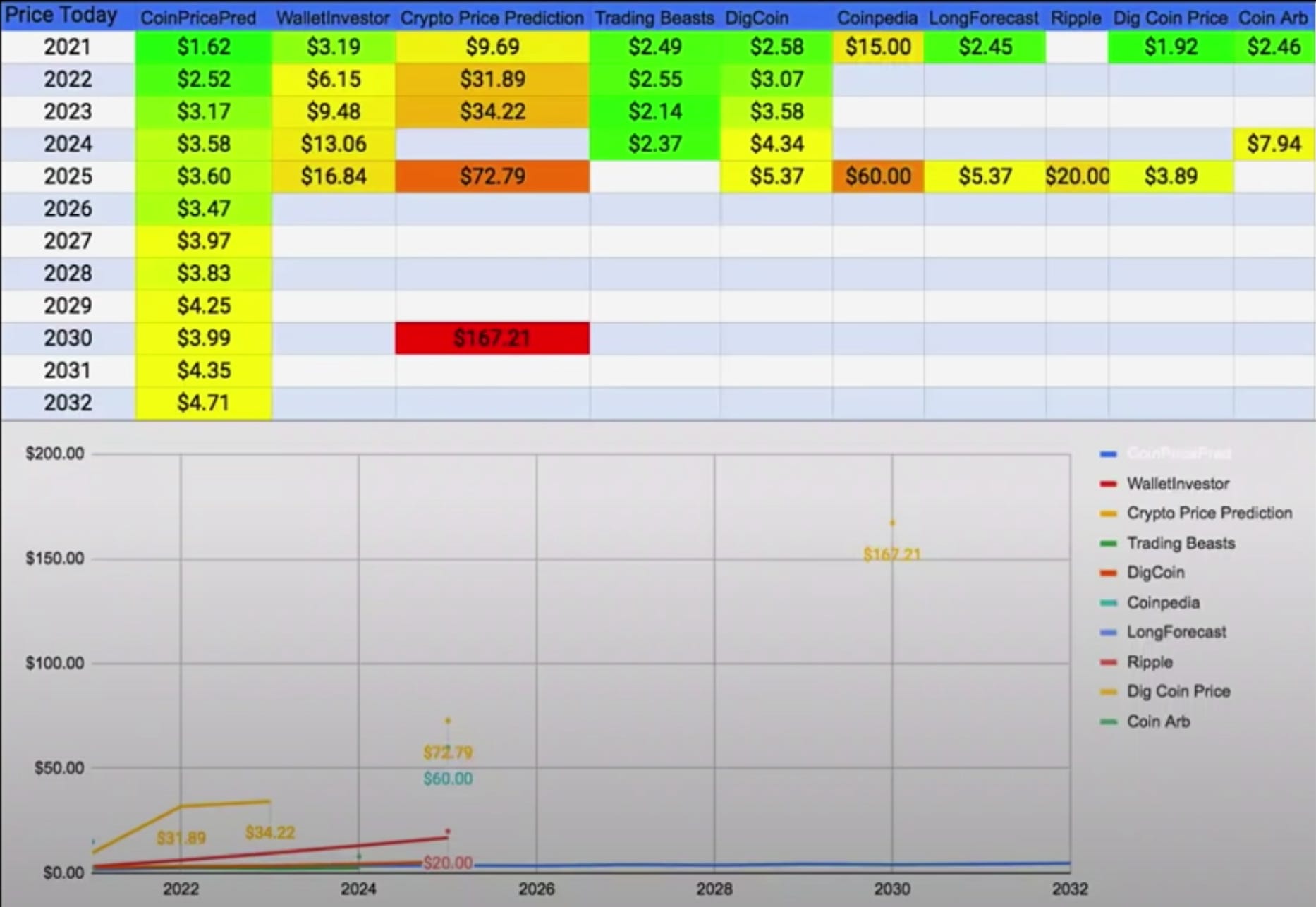The image size is (1316, 907).
Task: Select the Dig Coin Price legend entry
Action: 1165,692
